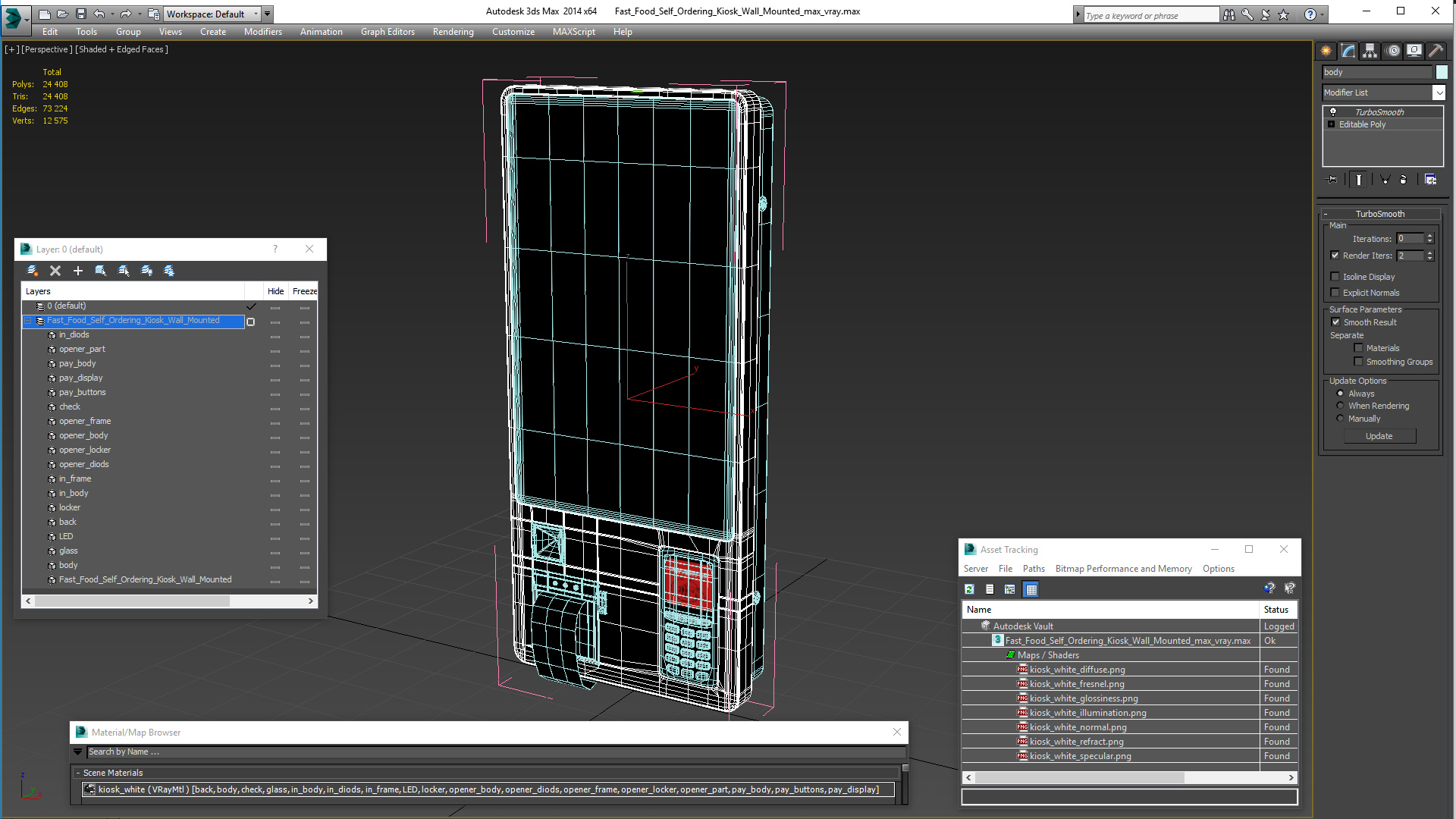Viewport: 1456px width, 819px height.
Task: Open the Modifier List dropdown
Action: pos(1439,93)
